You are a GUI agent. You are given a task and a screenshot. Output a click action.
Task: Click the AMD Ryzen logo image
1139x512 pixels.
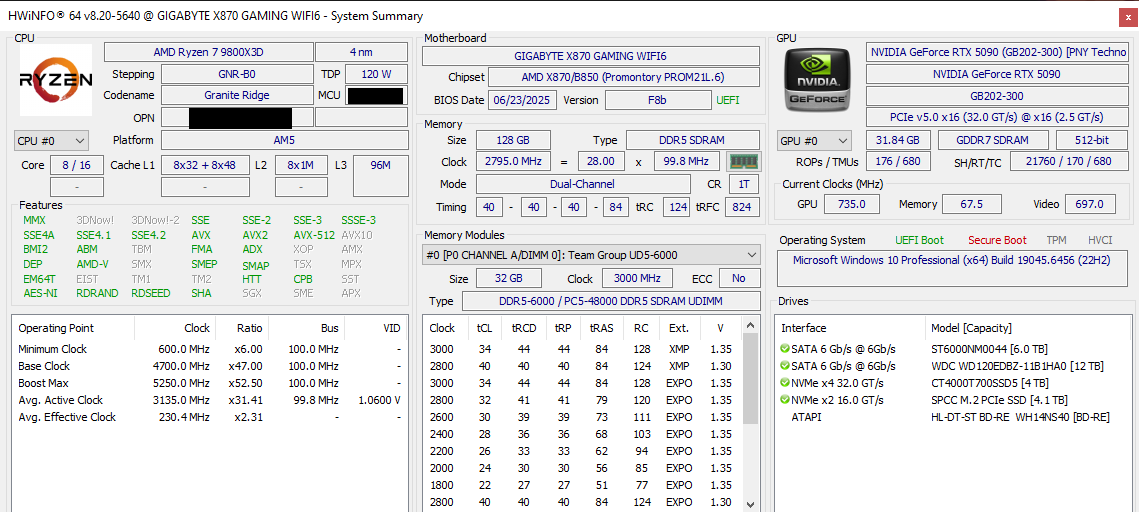point(56,80)
